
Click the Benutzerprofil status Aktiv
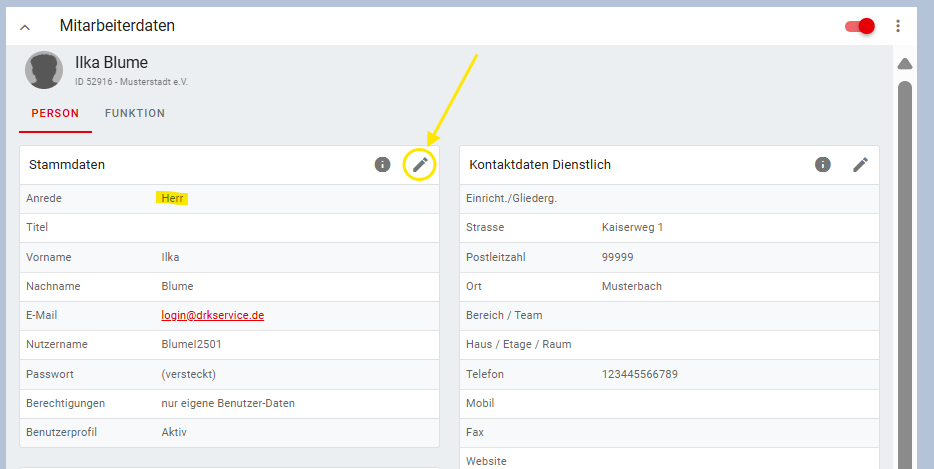pyautogui.click(x=174, y=432)
